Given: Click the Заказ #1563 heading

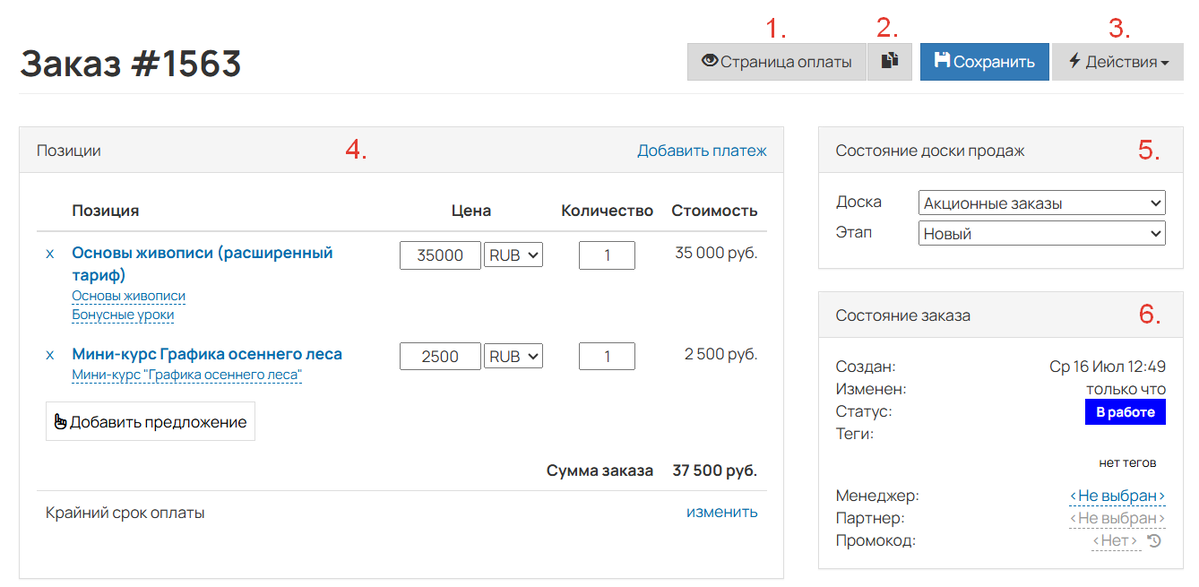Looking at the screenshot, I should [131, 63].
